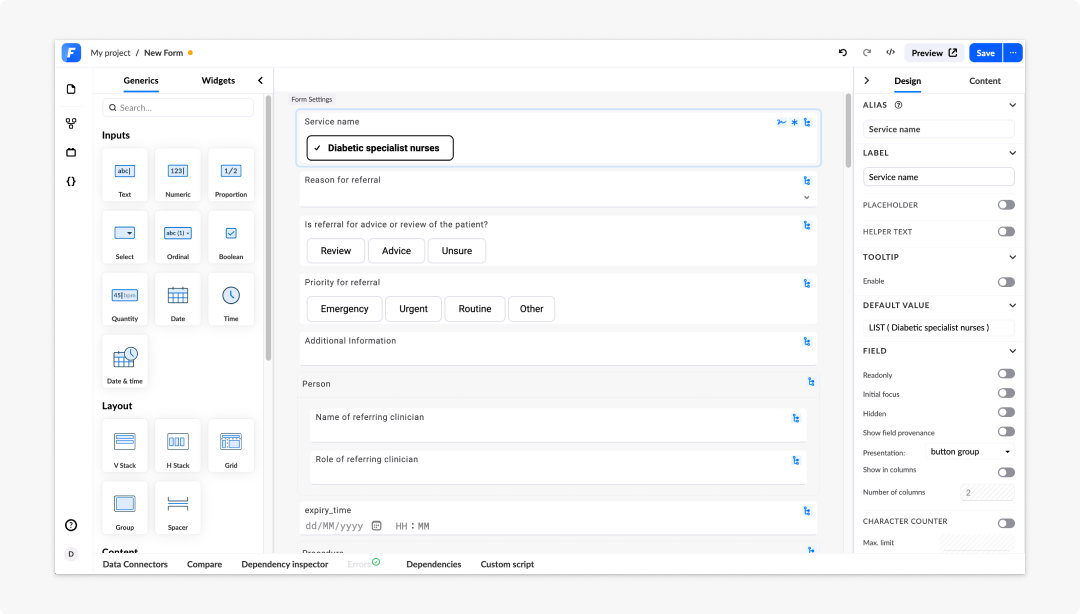The height and width of the screenshot is (614, 1080).
Task: Select the Advice option button
Action: [x=397, y=251]
